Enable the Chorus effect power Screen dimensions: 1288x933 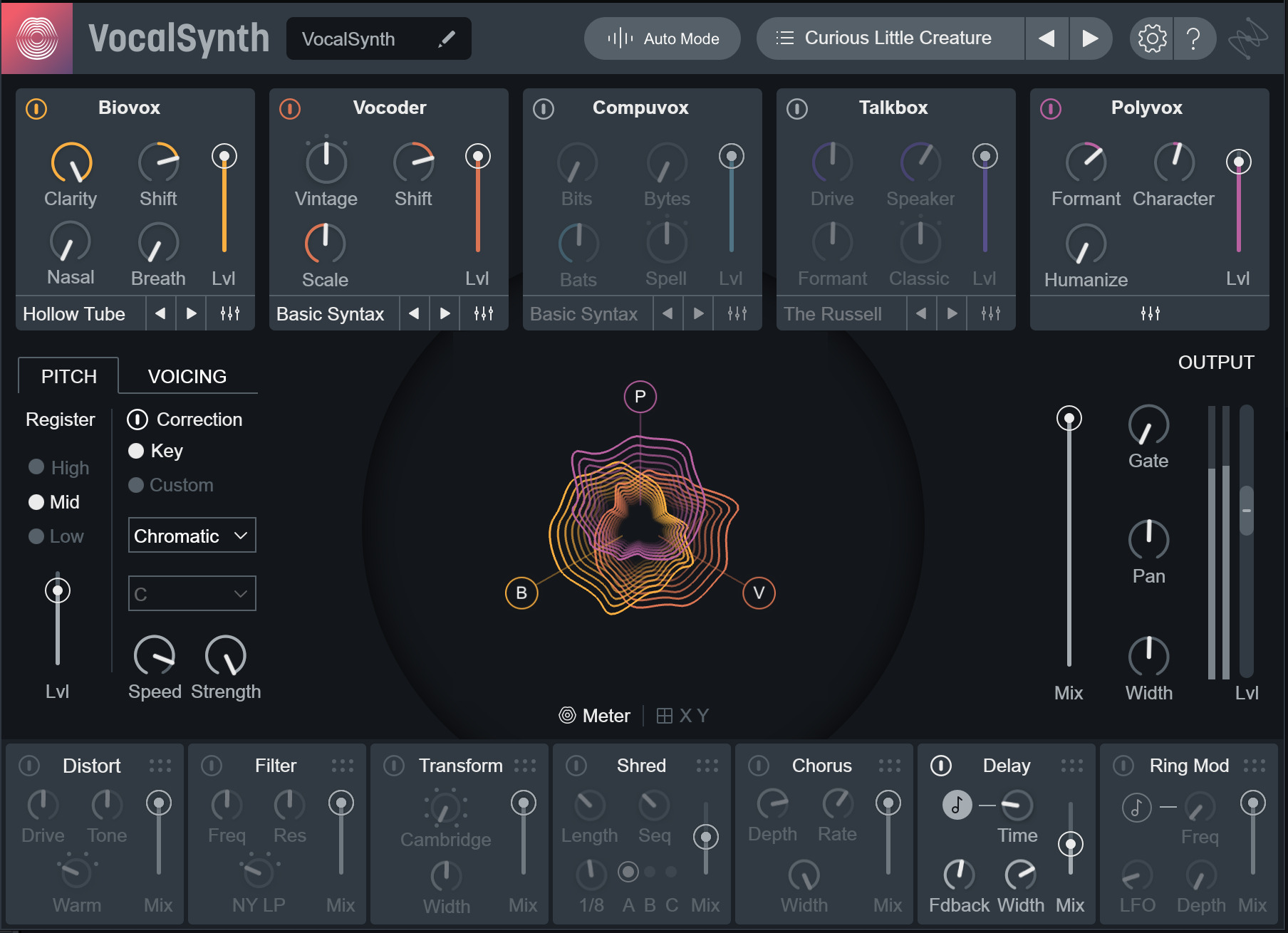(759, 766)
